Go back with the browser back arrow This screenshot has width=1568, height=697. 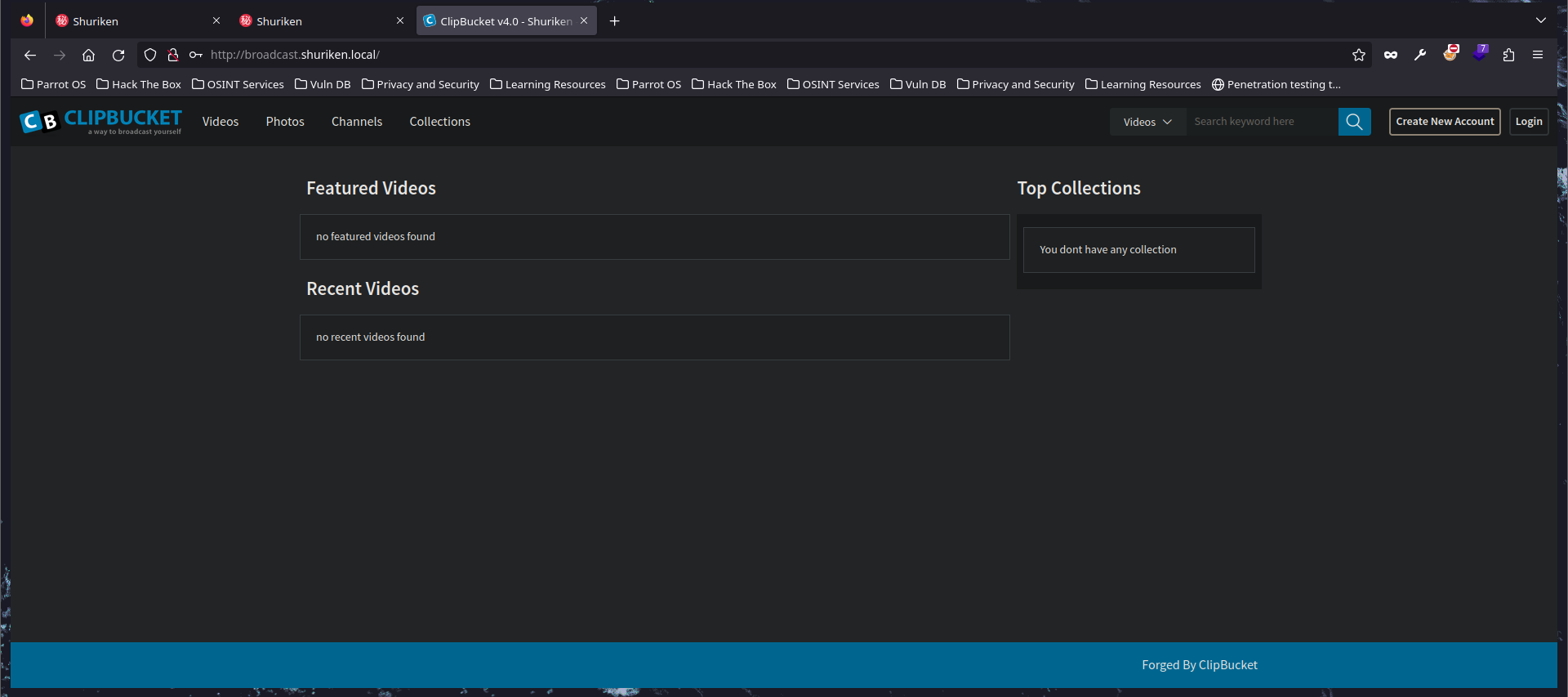(30, 55)
